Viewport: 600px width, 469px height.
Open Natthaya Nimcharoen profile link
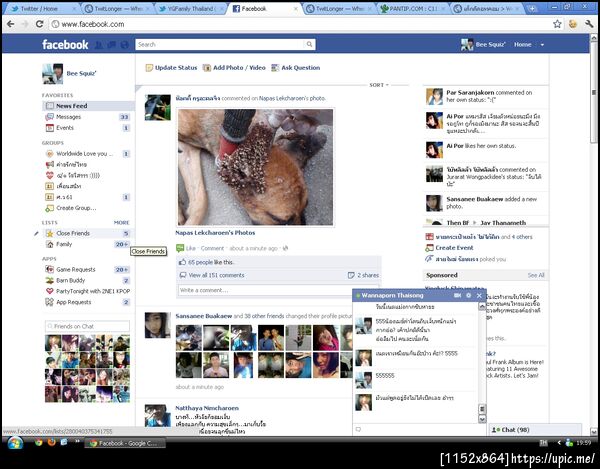207,408
